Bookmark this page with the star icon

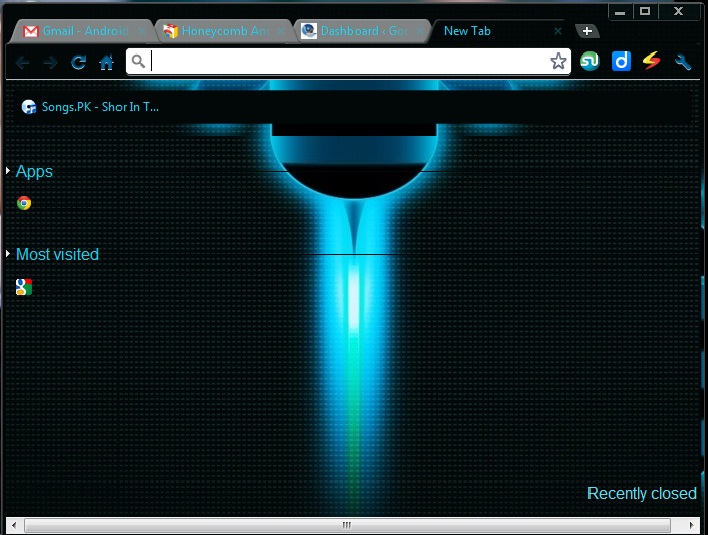click(558, 61)
